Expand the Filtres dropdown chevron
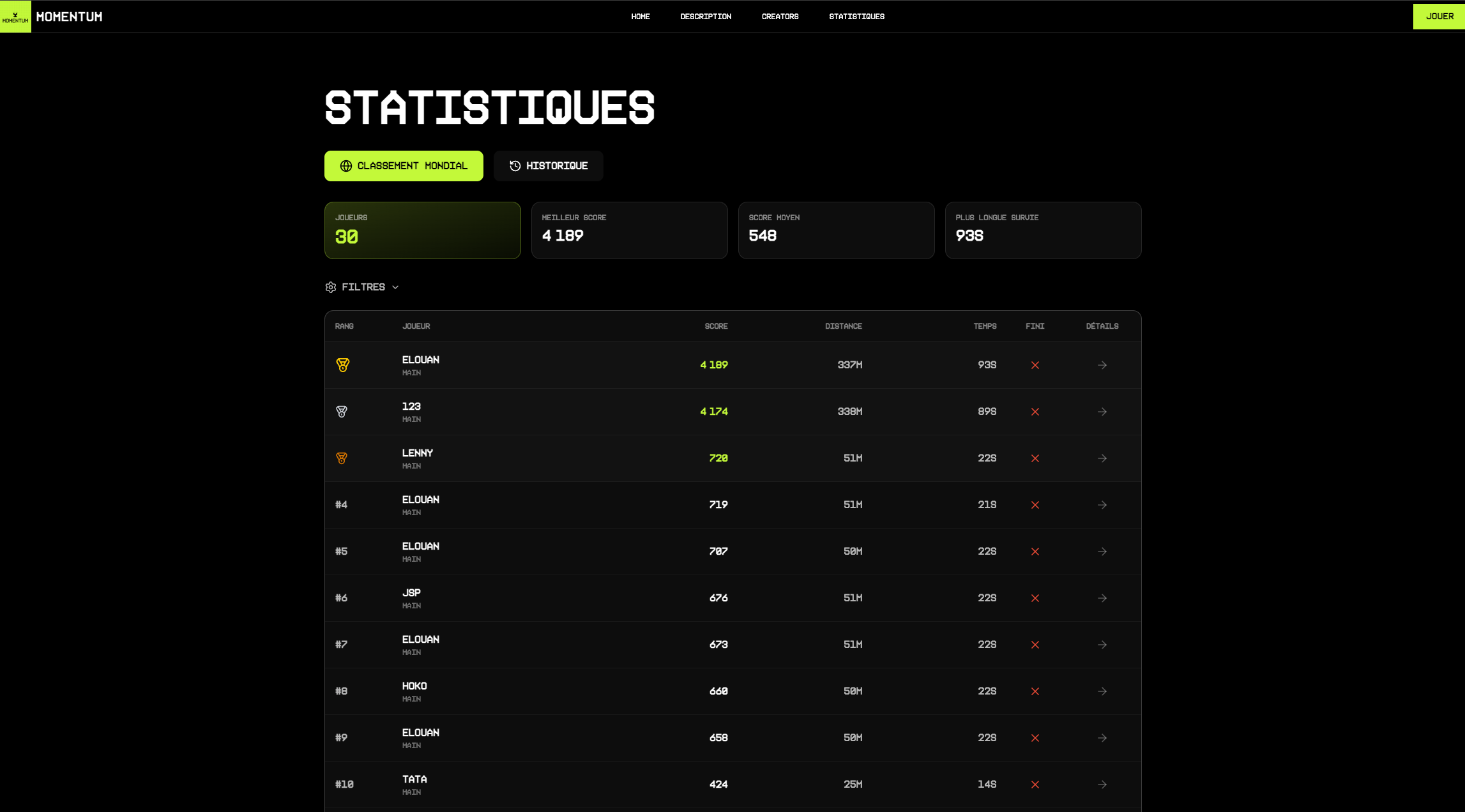Image resolution: width=1465 pixels, height=812 pixels. point(395,287)
